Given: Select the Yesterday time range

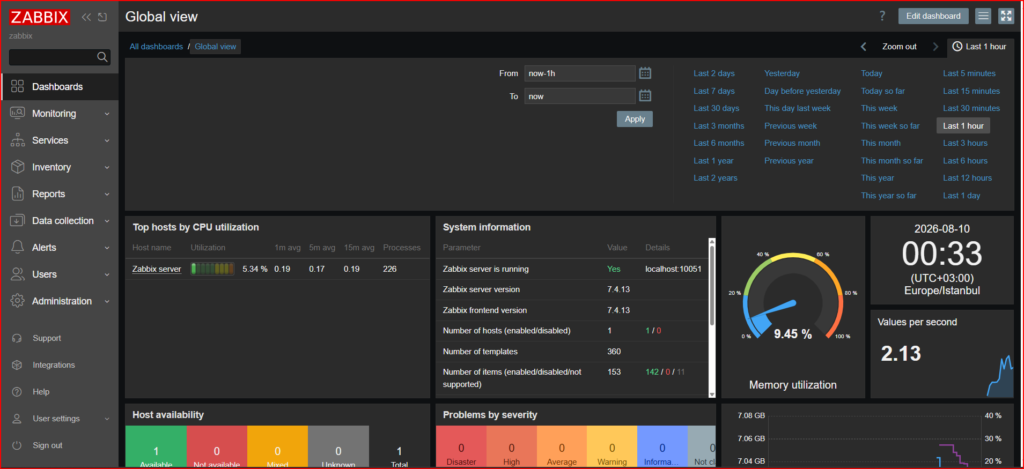Looking at the screenshot, I should pos(782,73).
